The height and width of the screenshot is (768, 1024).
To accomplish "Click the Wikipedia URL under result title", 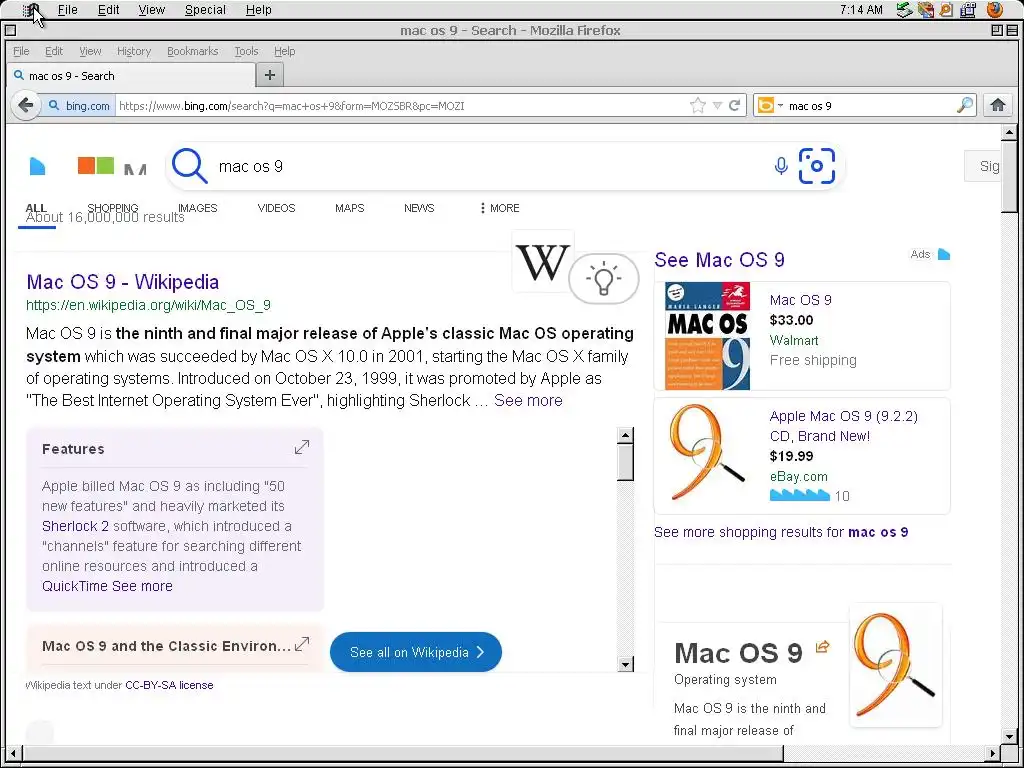I will [x=148, y=305].
